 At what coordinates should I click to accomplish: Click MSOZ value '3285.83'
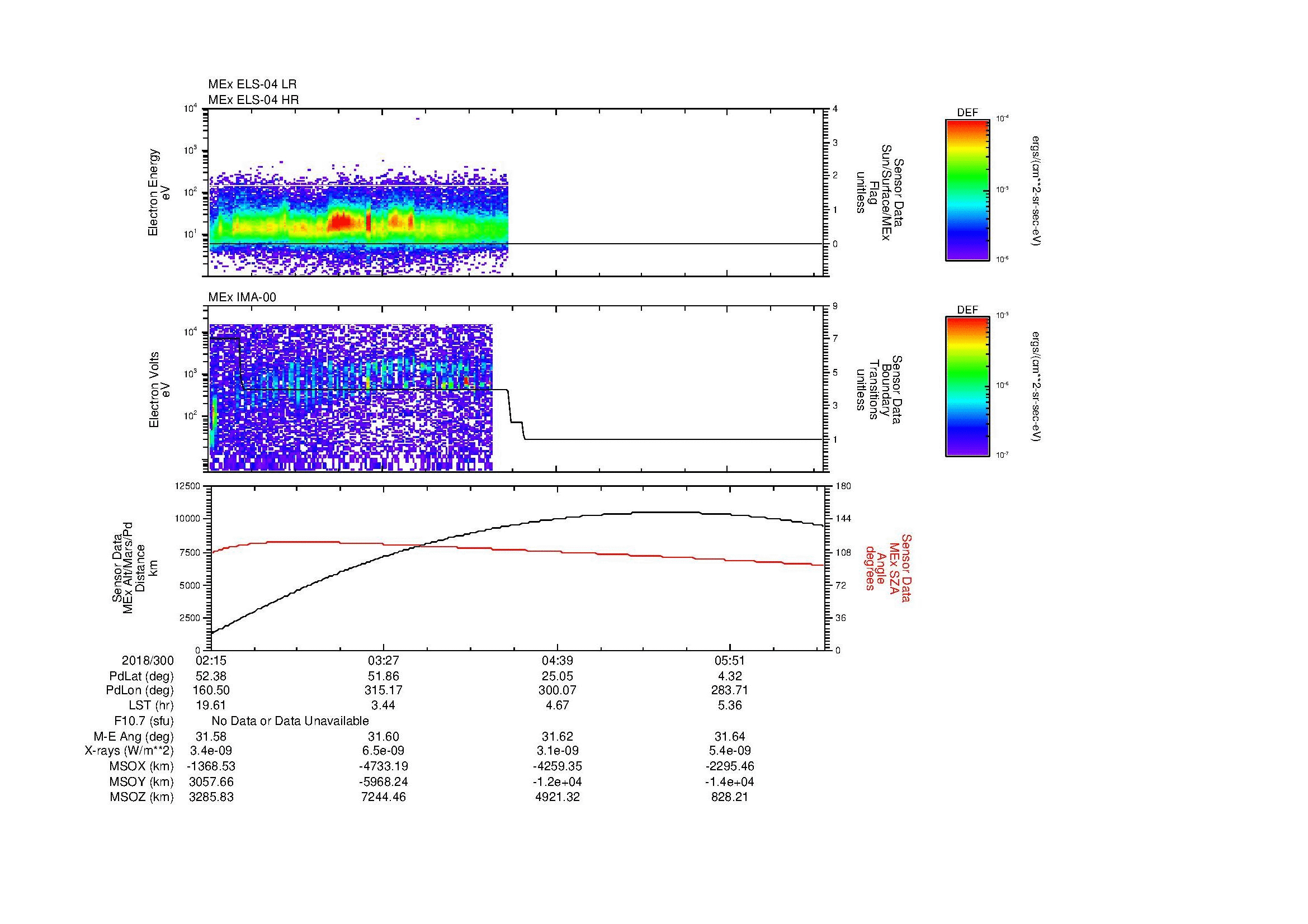coord(211,797)
